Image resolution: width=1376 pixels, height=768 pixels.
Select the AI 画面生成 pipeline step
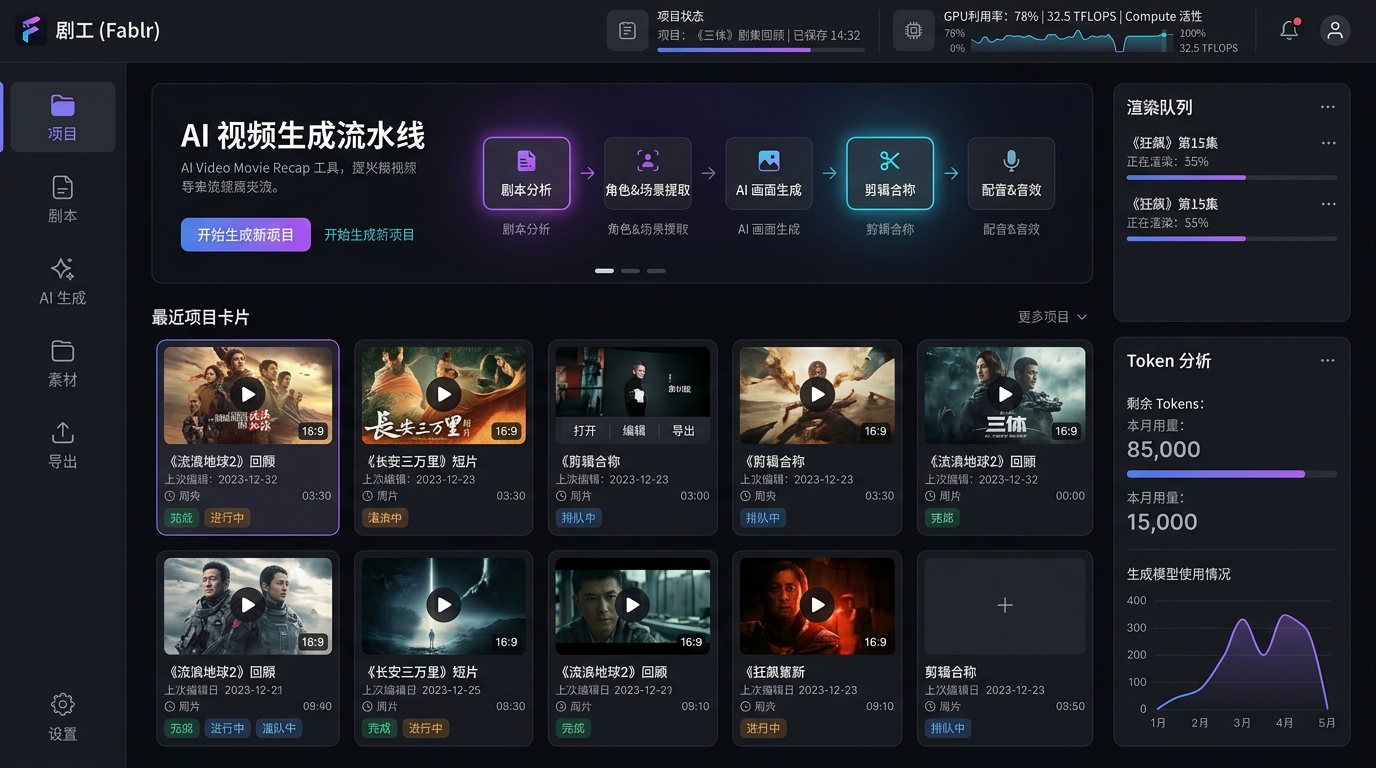click(x=769, y=173)
